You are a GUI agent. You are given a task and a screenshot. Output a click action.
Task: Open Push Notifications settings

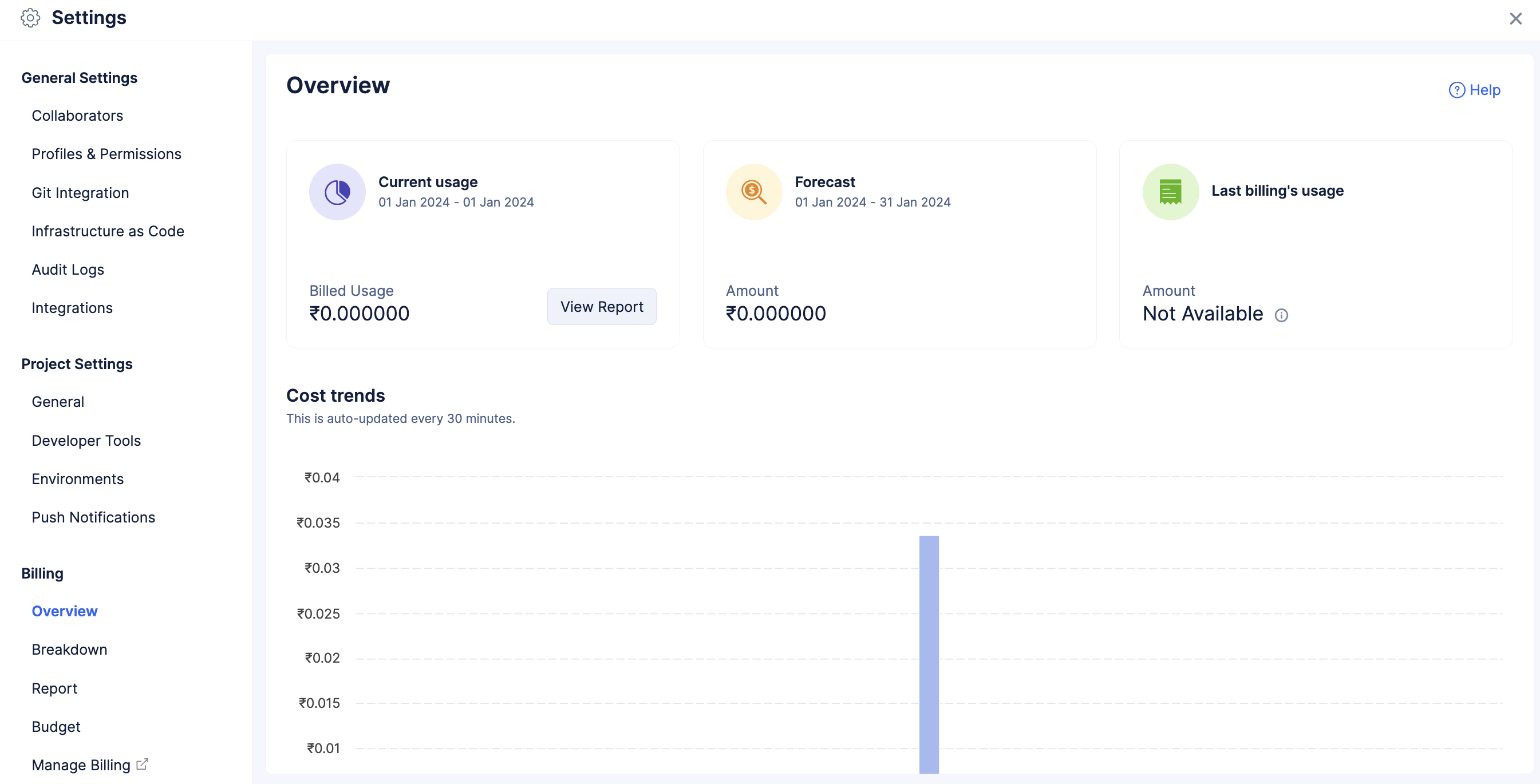tap(93, 517)
